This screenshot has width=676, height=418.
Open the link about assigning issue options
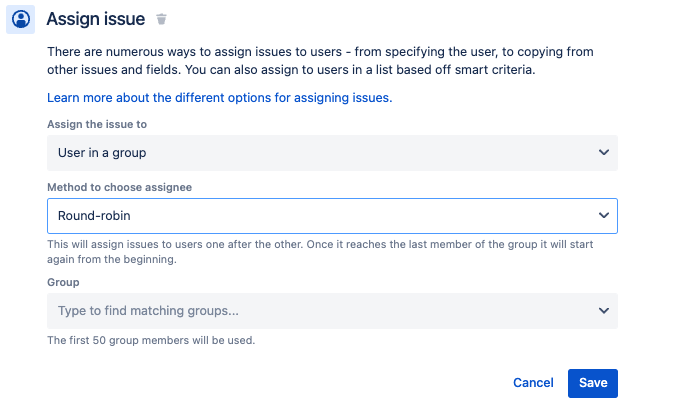[219, 98]
